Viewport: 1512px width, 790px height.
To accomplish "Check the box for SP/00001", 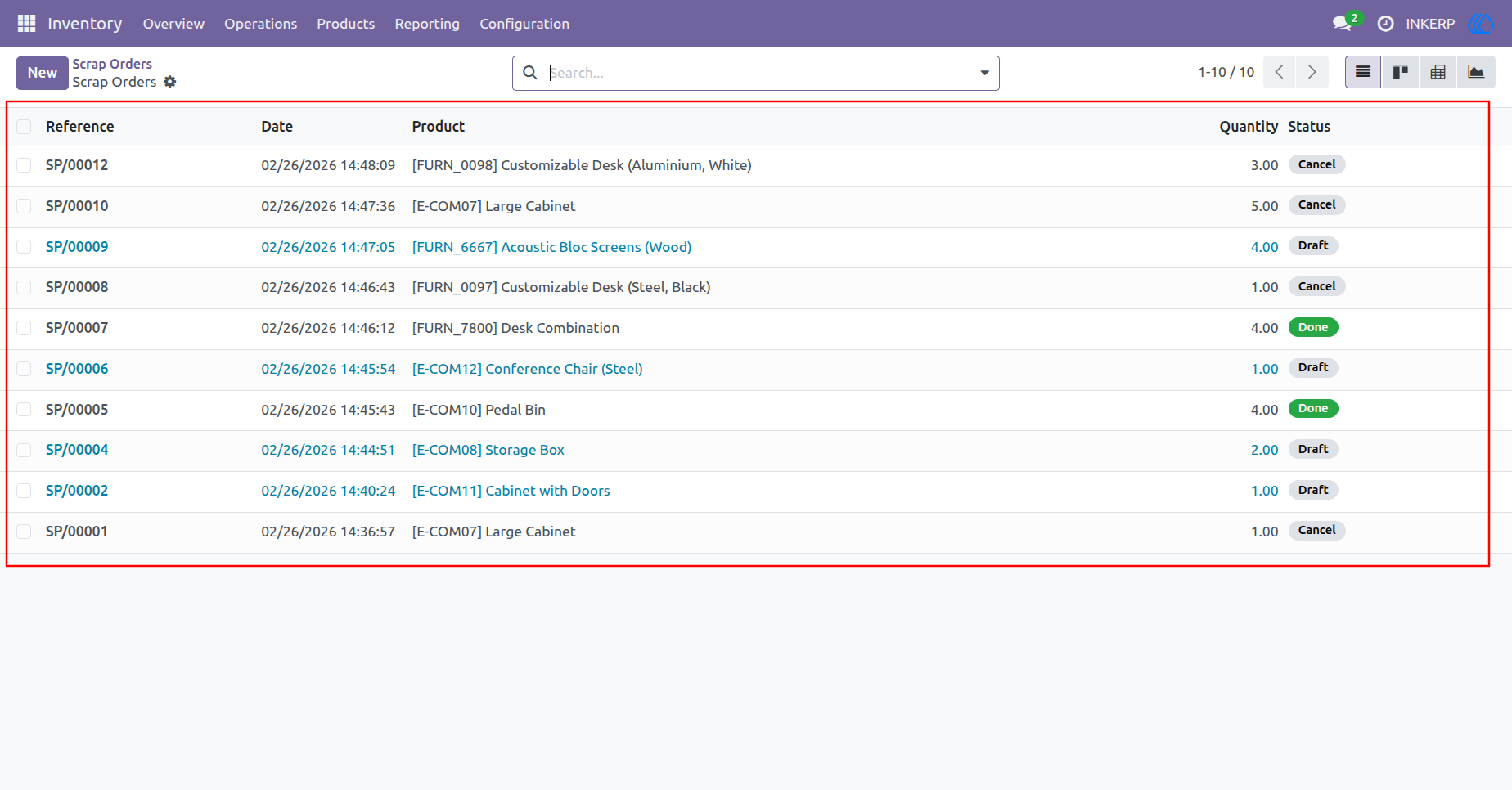I will 24,532.
